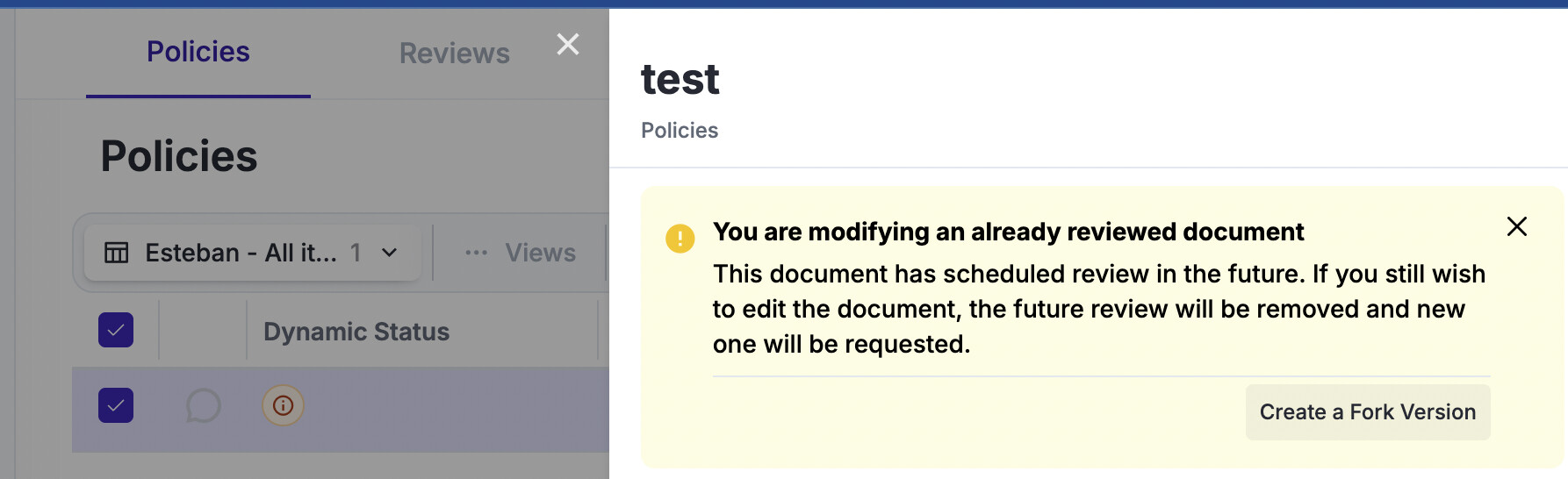Click the Policies breadcrumb under test
Screen dimensions: 1568x479
pos(680,131)
